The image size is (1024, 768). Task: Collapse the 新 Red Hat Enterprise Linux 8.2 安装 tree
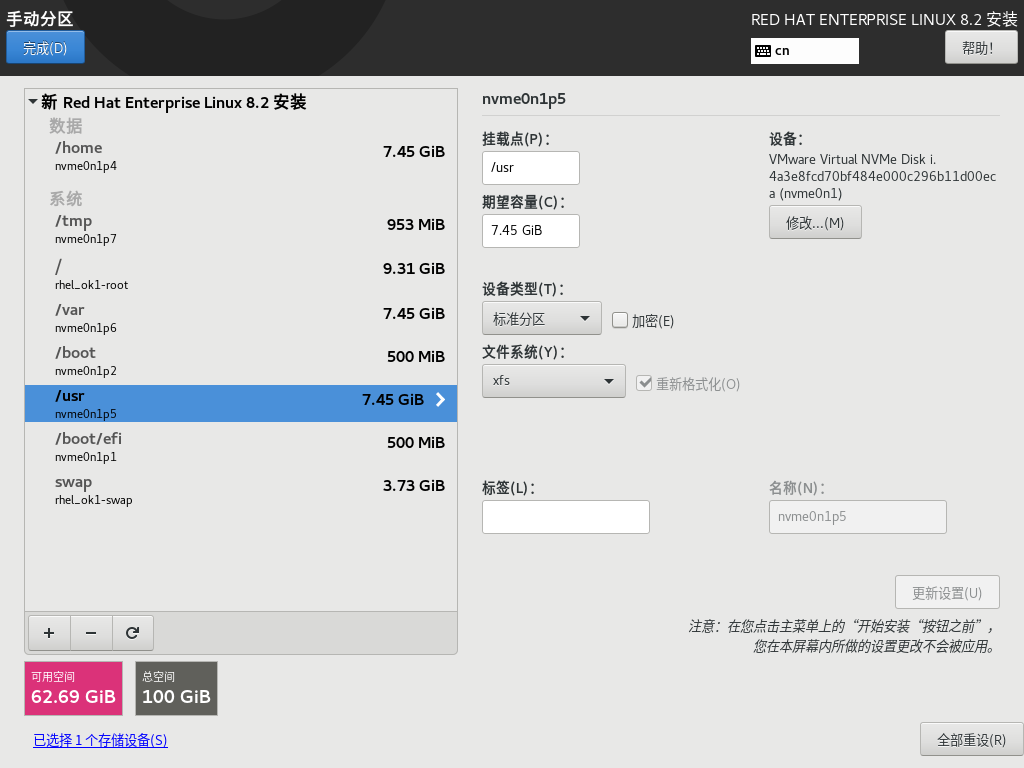pyautogui.click(x=33, y=102)
